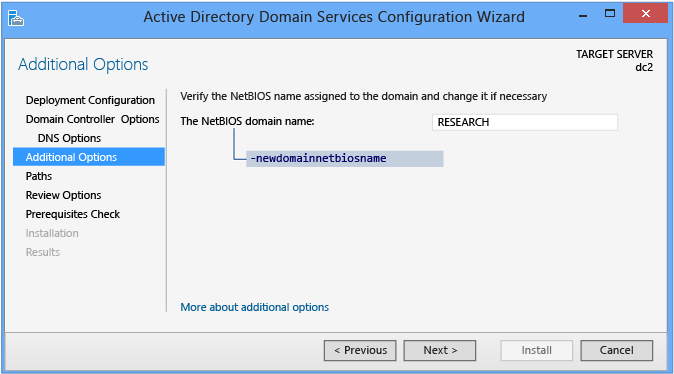
Task: Minimize the configuration wizard window
Action: [x=583, y=16]
